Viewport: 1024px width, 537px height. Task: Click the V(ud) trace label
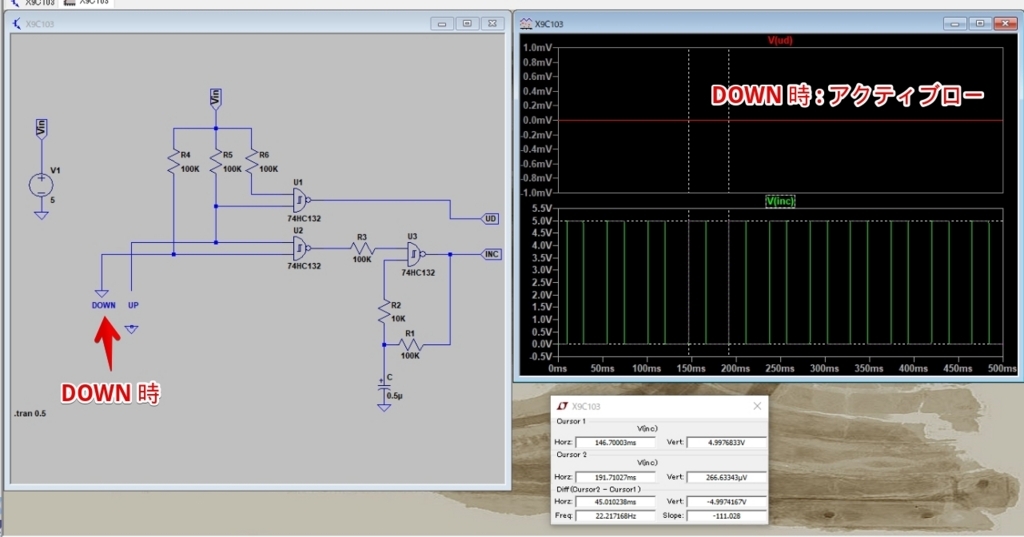780,41
